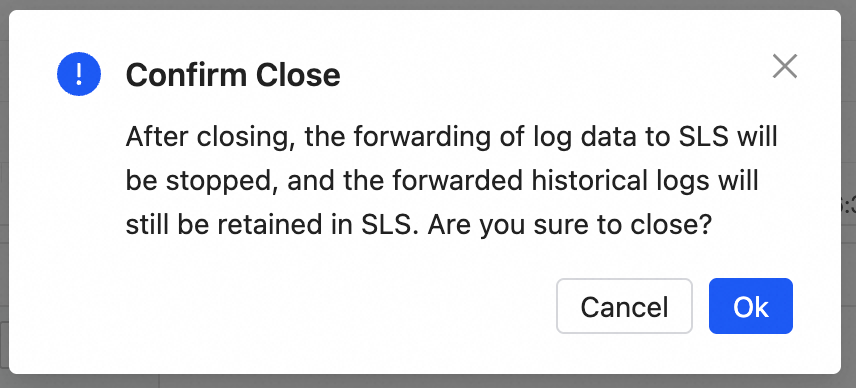This screenshot has width=856, height=388.
Task: Confirm stopping log forwarding with Ok
Action: [x=751, y=306]
